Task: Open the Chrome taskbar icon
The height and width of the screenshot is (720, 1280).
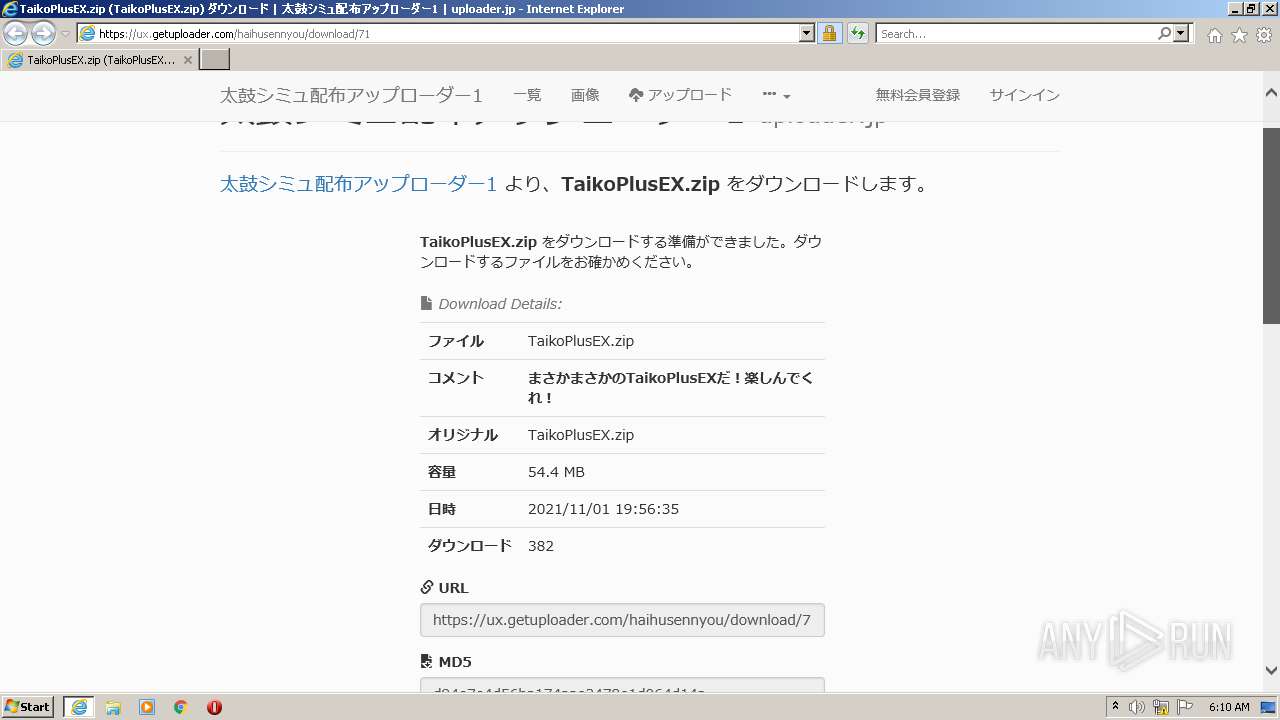Action: (x=181, y=707)
